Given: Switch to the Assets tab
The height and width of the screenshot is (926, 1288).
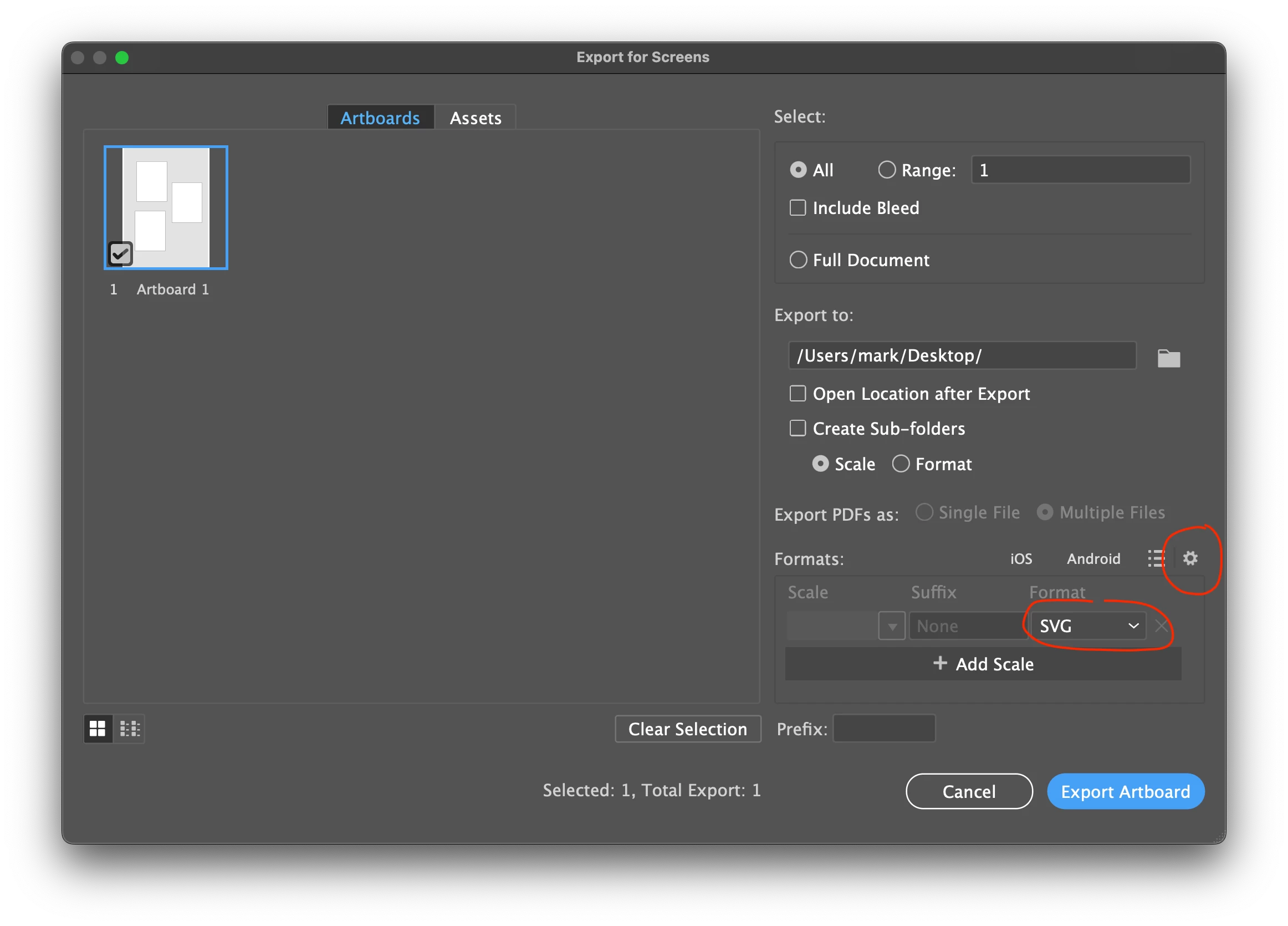Looking at the screenshot, I should pos(476,118).
